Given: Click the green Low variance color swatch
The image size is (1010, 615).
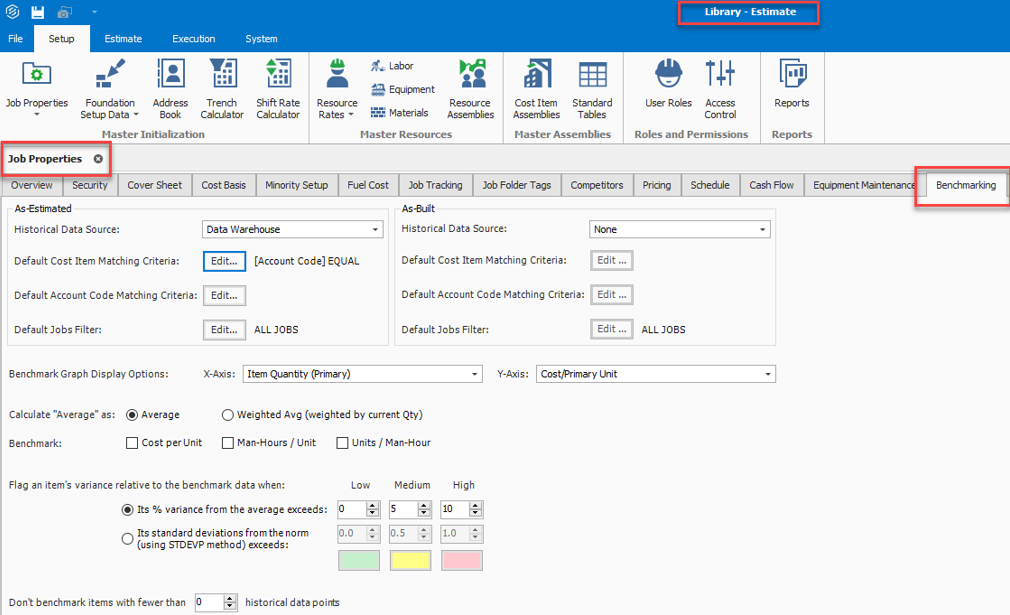Looking at the screenshot, I should (x=358, y=560).
